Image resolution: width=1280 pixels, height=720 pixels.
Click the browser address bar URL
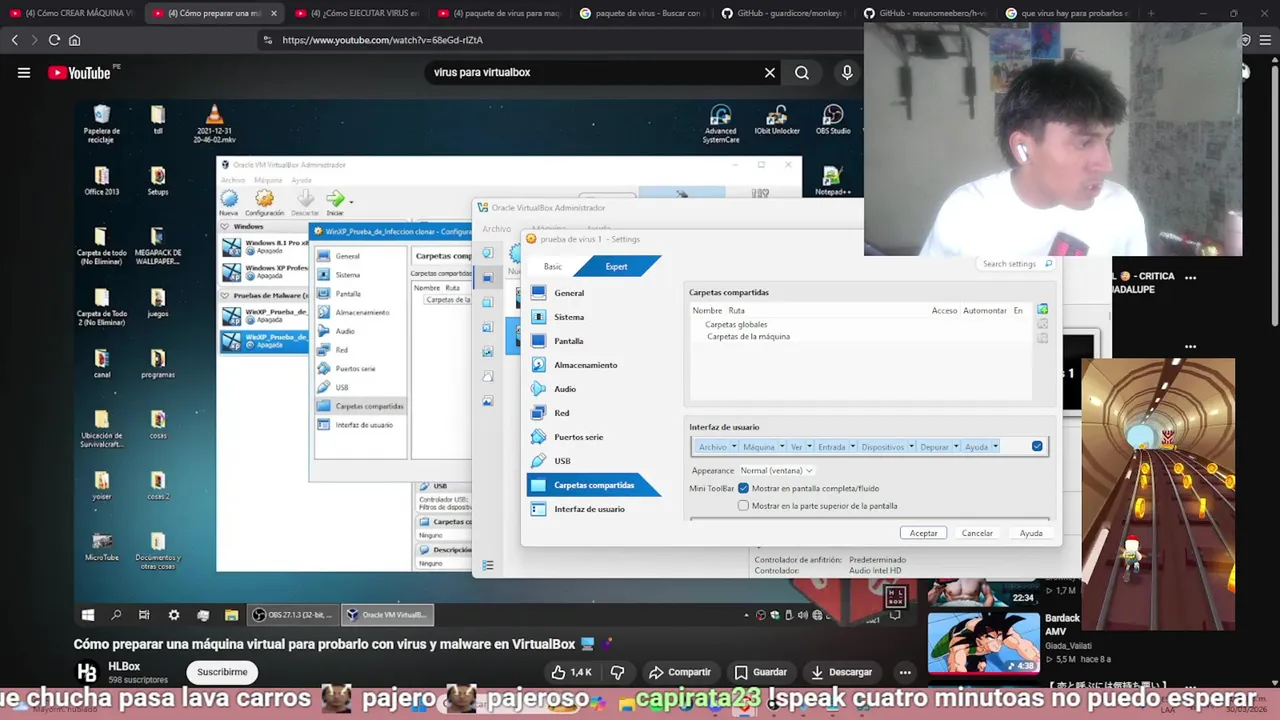pyautogui.click(x=382, y=40)
